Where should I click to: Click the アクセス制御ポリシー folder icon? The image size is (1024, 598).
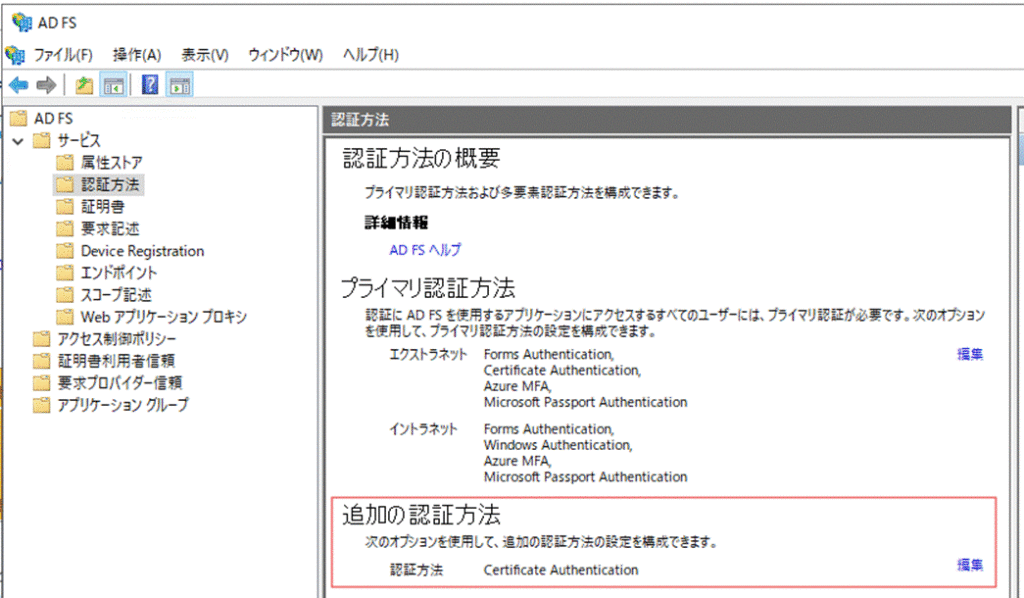[x=42, y=338]
